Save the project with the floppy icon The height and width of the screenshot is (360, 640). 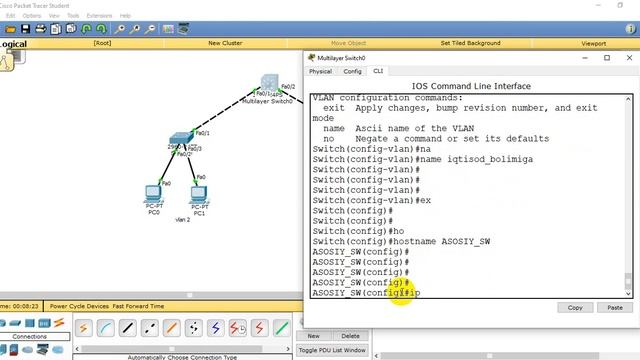click(25, 29)
